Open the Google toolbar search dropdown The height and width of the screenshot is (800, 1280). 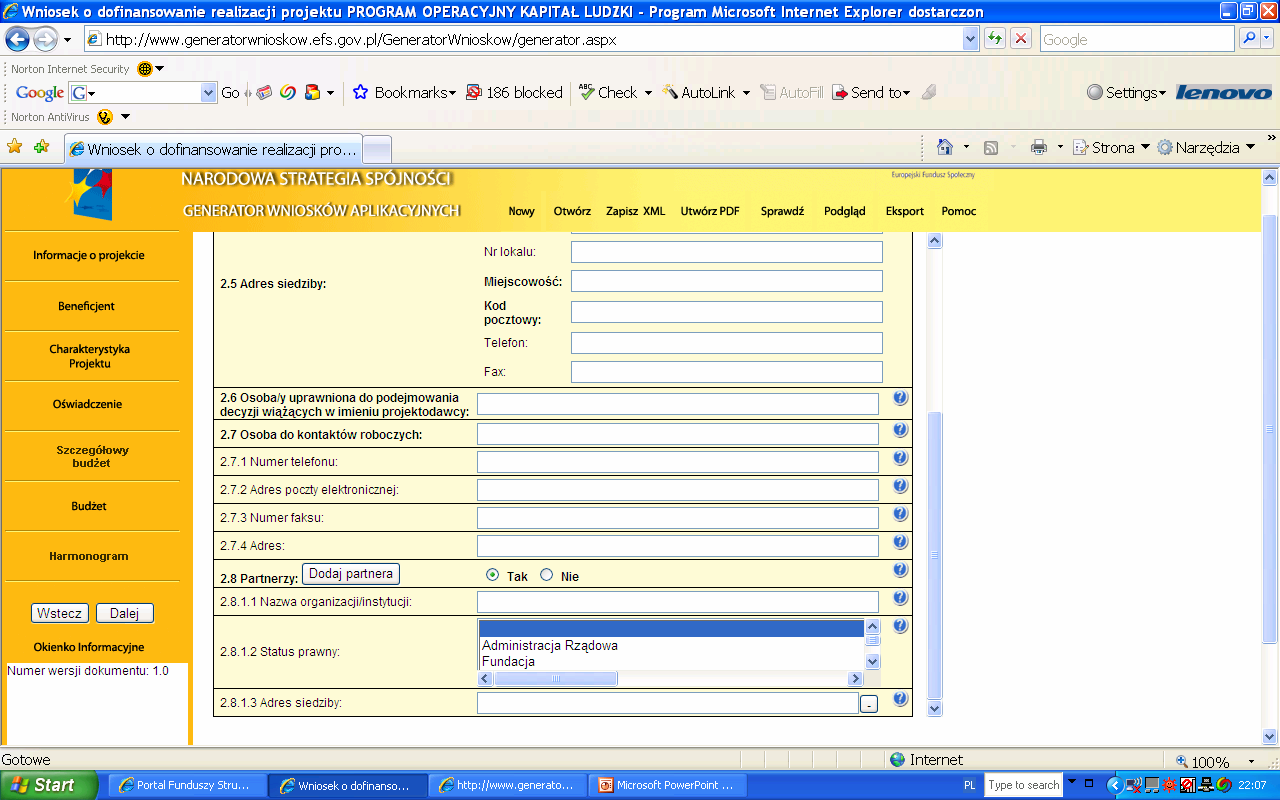click(209, 92)
